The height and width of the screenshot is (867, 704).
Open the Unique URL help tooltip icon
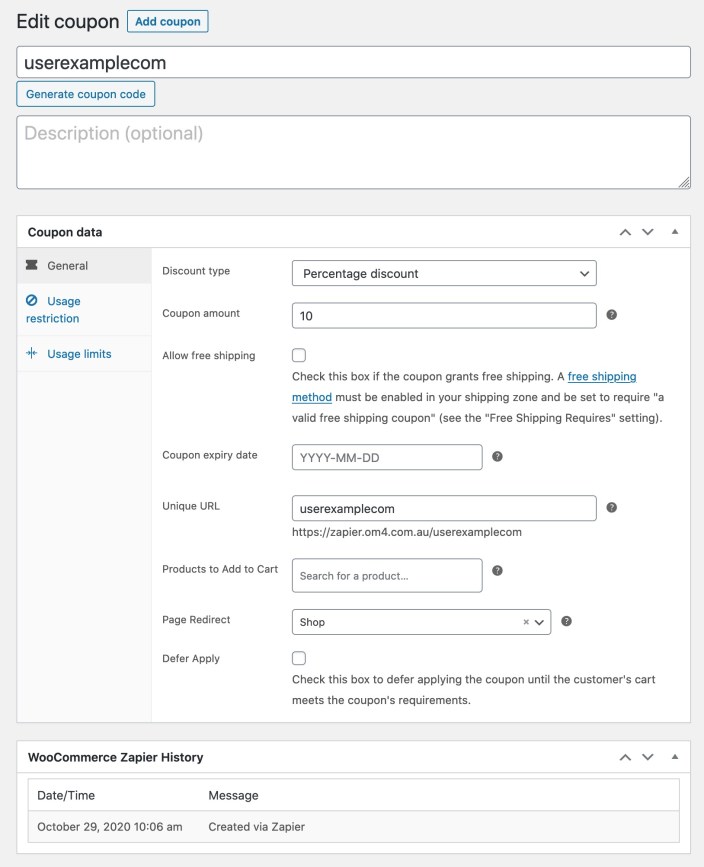click(612, 507)
